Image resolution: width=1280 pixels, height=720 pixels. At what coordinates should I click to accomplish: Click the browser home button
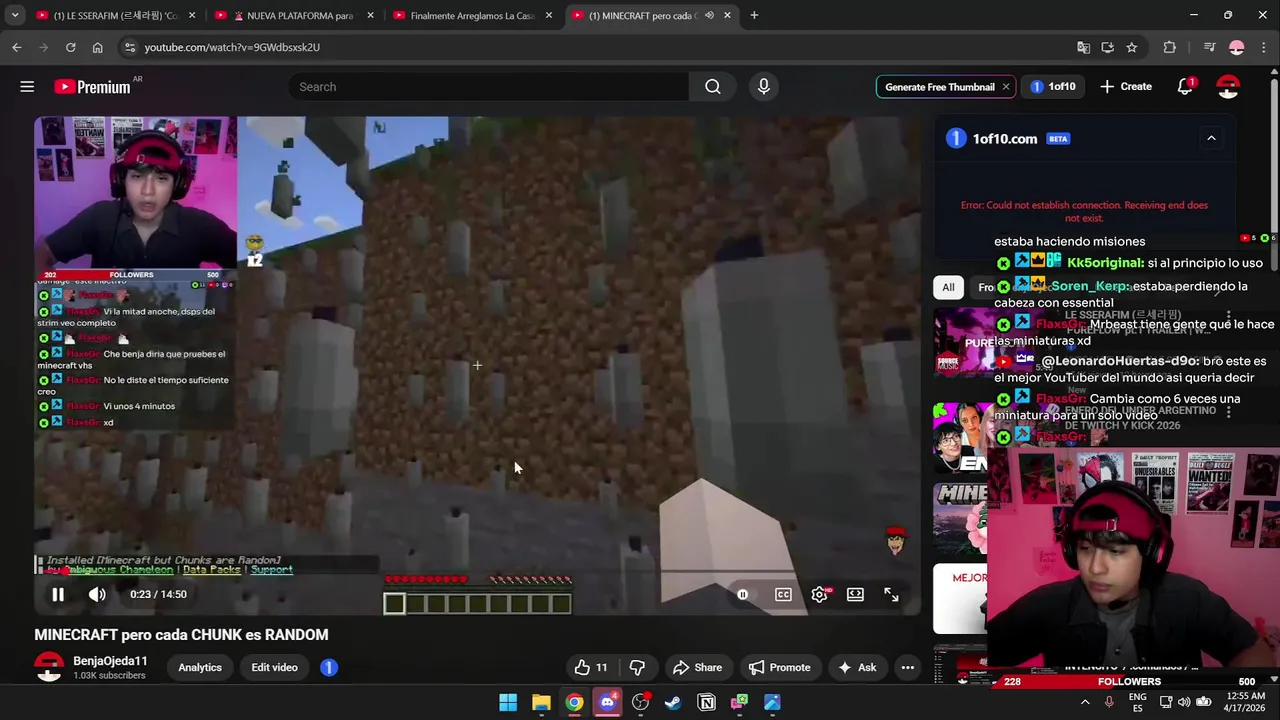pyautogui.click(x=97, y=47)
